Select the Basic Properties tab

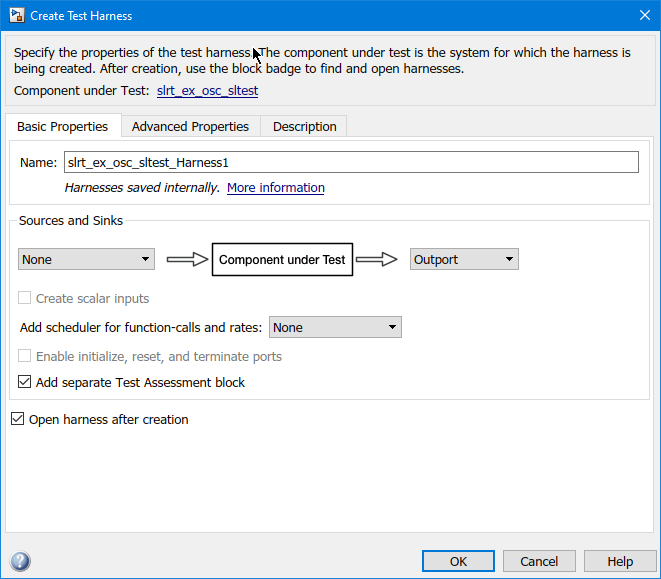pyautogui.click(x=63, y=126)
